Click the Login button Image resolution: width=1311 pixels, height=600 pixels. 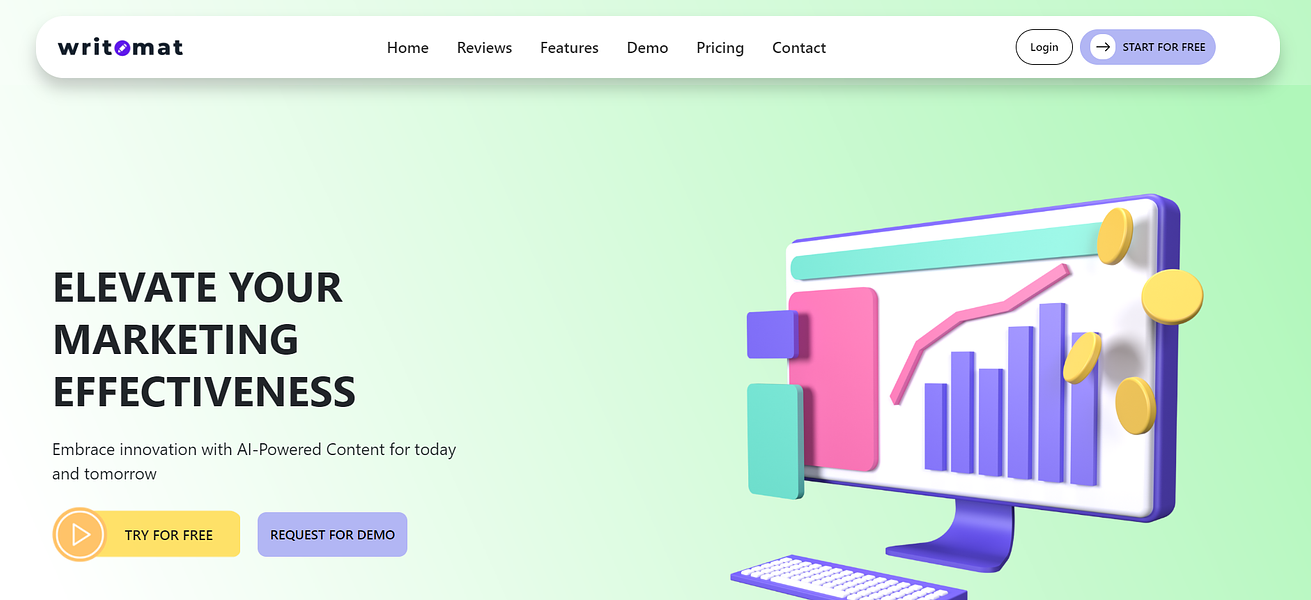click(x=1044, y=47)
